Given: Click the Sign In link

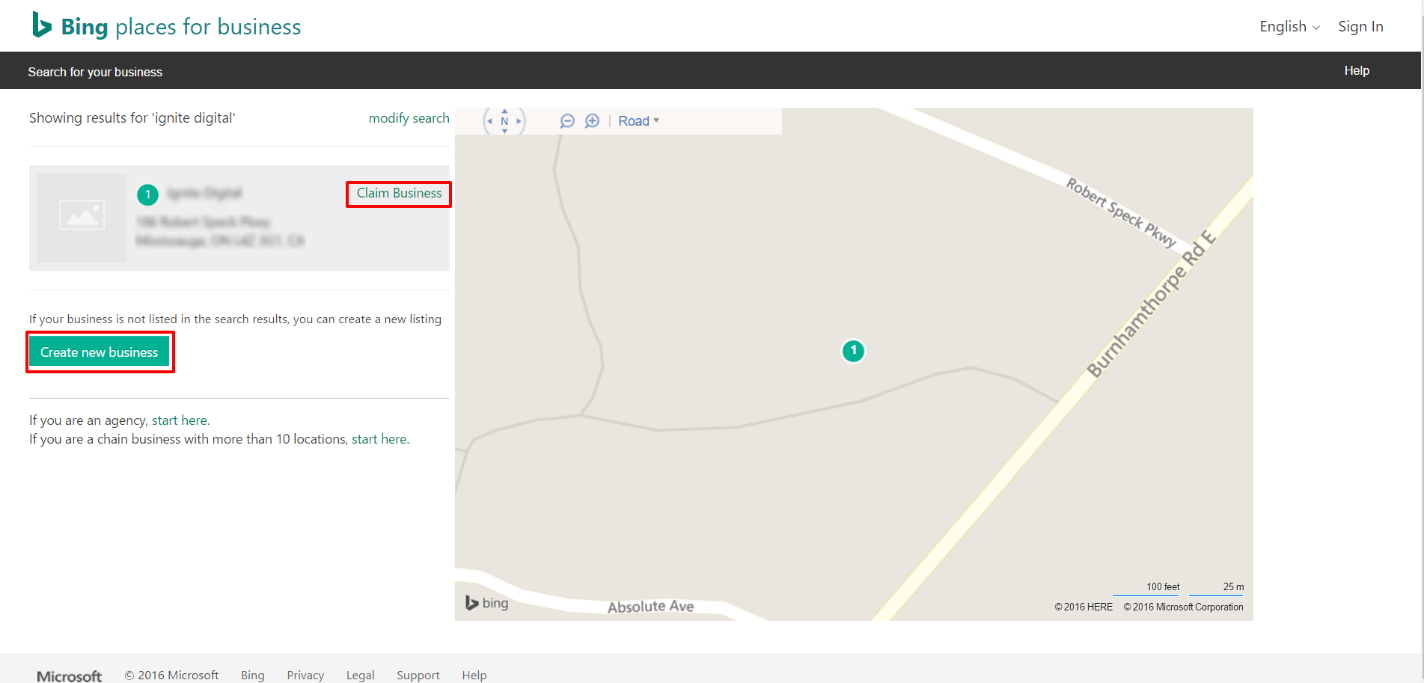Looking at the screenshot, I should click(x=1361, y=27).
